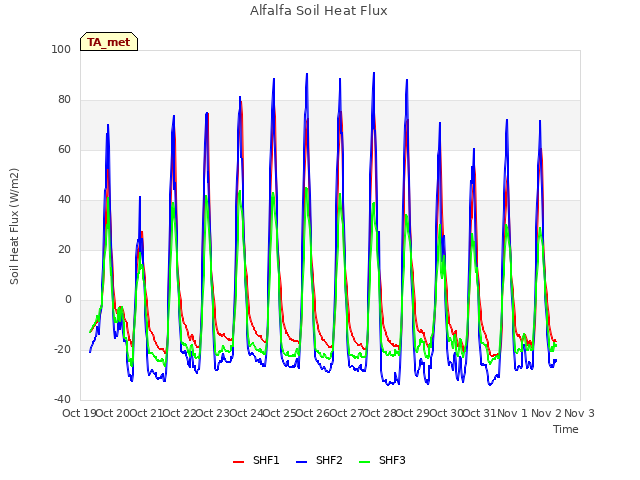Click the Oct 22 x-axis date label
This screenshot has width=640, height=480.
tap(180, 413)
